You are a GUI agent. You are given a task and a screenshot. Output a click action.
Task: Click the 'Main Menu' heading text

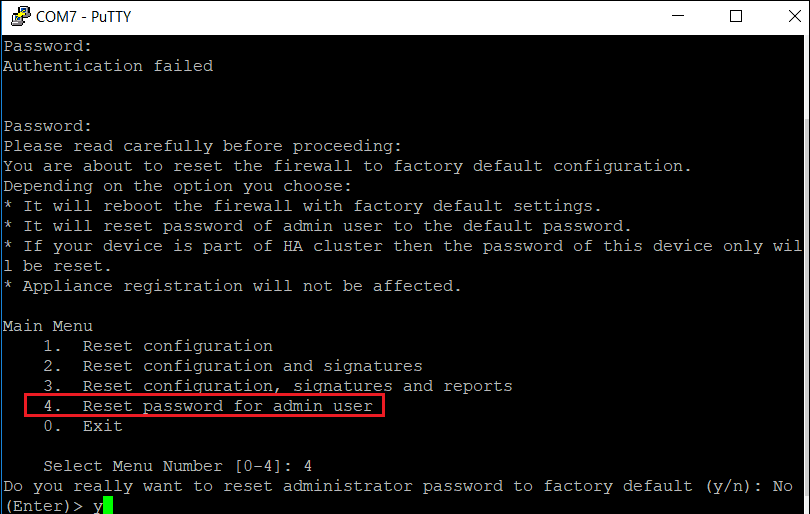[48, 326]
